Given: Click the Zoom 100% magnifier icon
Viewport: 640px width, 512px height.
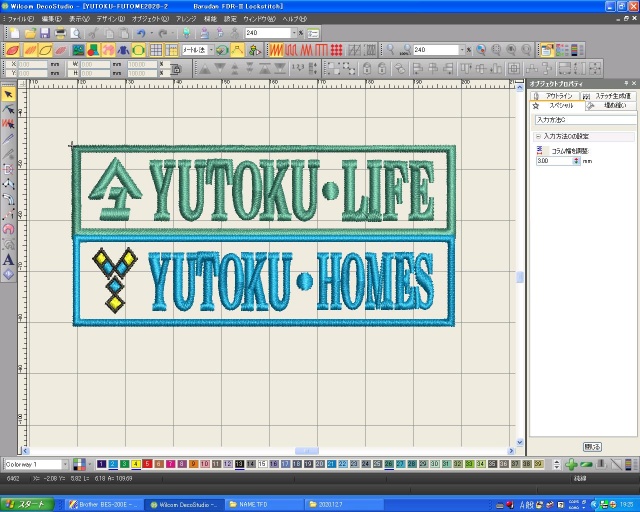Looking at the screenshot, I should pos(406,50).
